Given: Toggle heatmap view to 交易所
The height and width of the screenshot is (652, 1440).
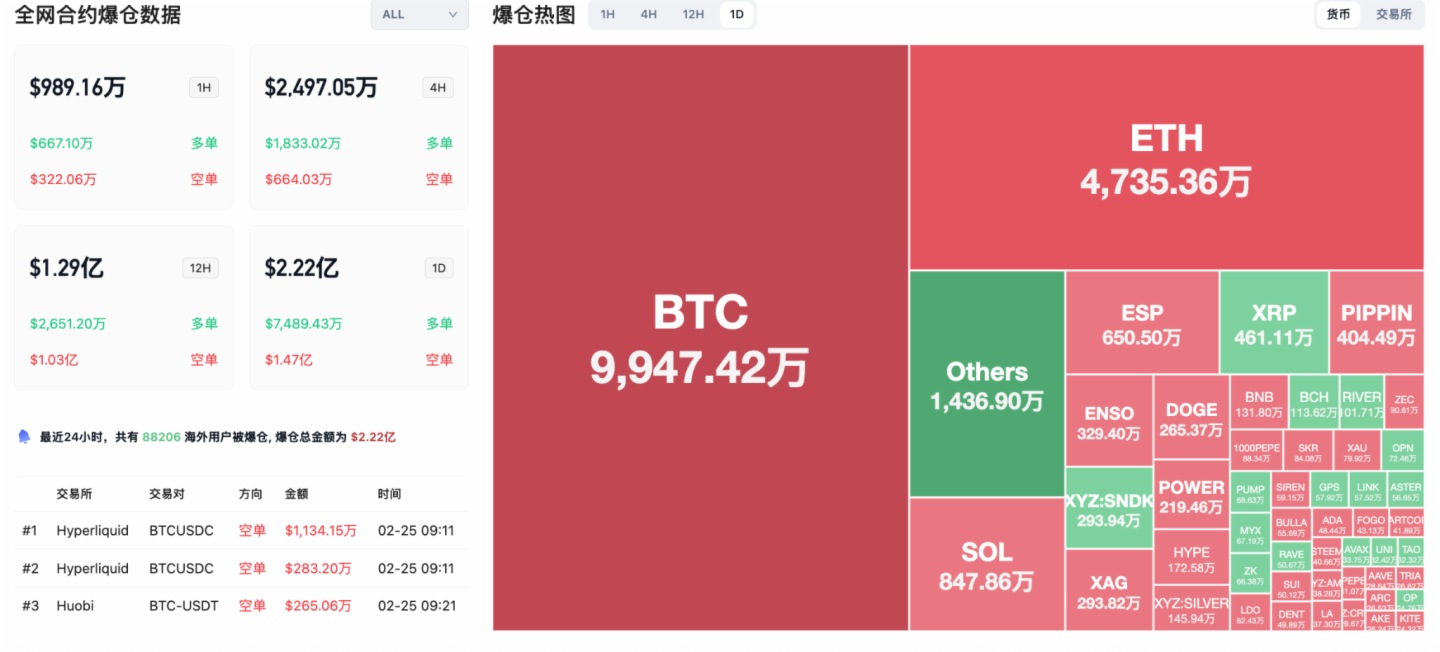Looking at the screenshot, I should click(x=1393, y=14).
